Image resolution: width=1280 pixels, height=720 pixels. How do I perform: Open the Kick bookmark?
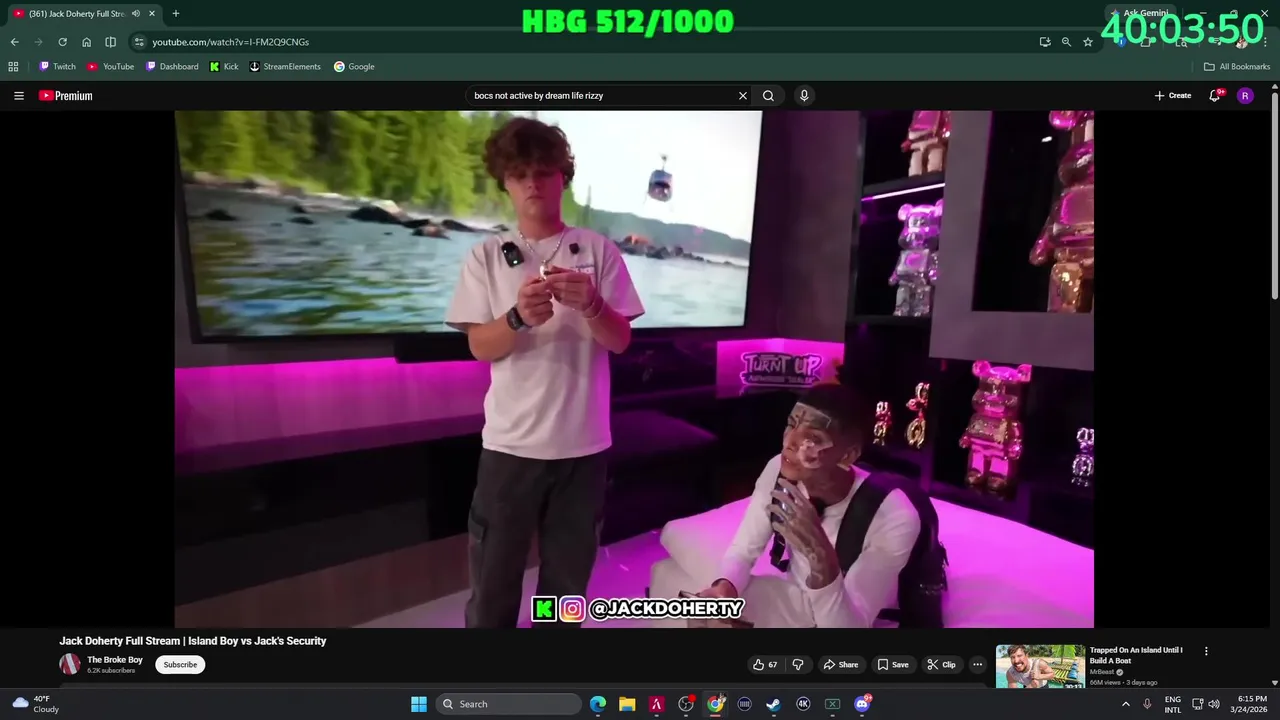[x=224, y=67]
